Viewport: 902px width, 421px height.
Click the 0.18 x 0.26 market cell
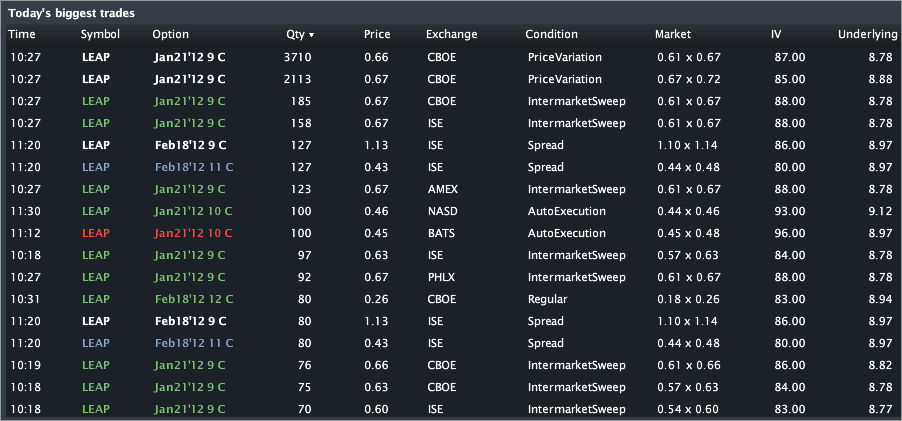(688, 299)
